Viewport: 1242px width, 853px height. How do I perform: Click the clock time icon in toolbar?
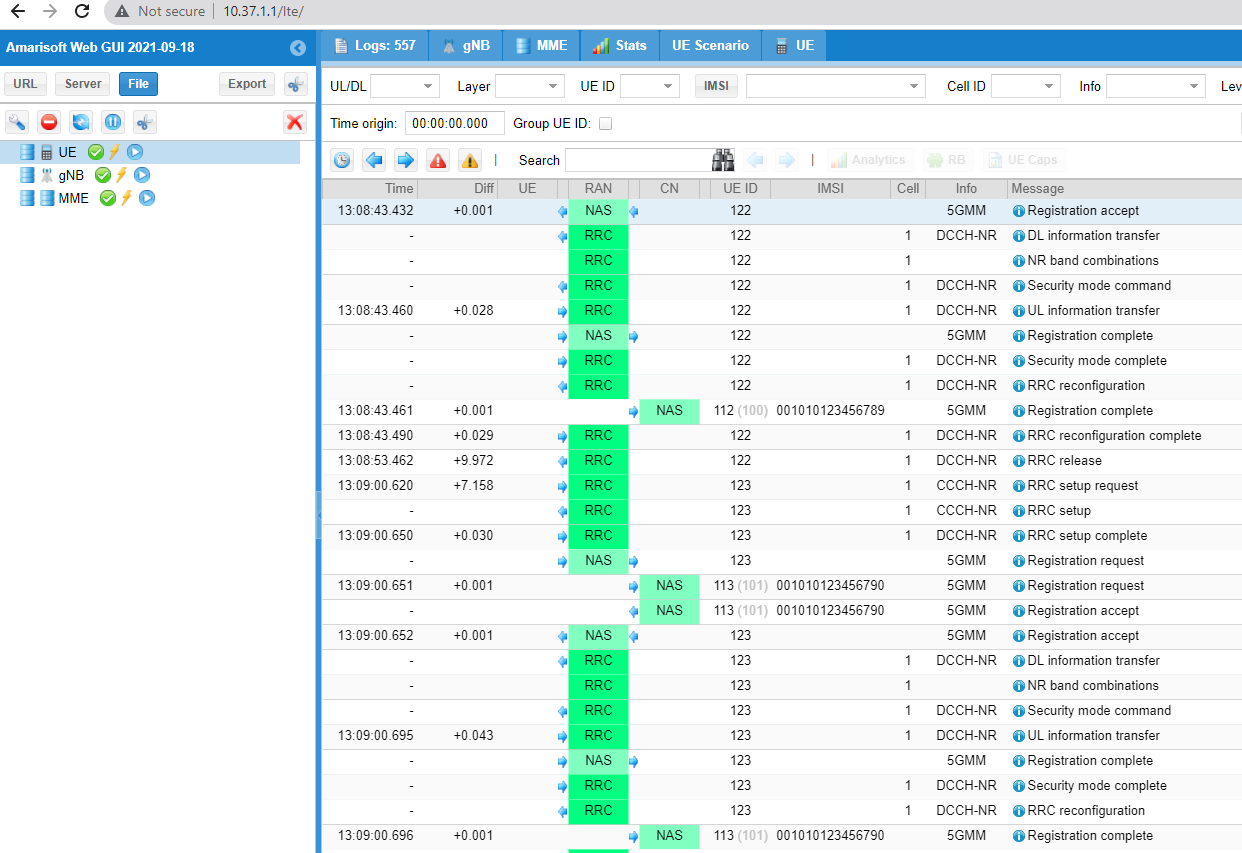click(x=342, y=160)
